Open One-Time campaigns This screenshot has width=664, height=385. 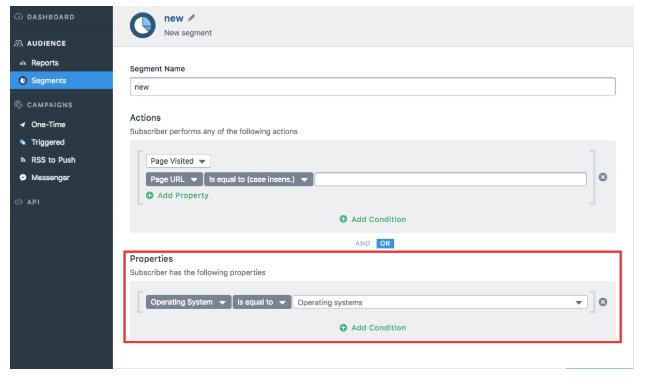(48, 125)
